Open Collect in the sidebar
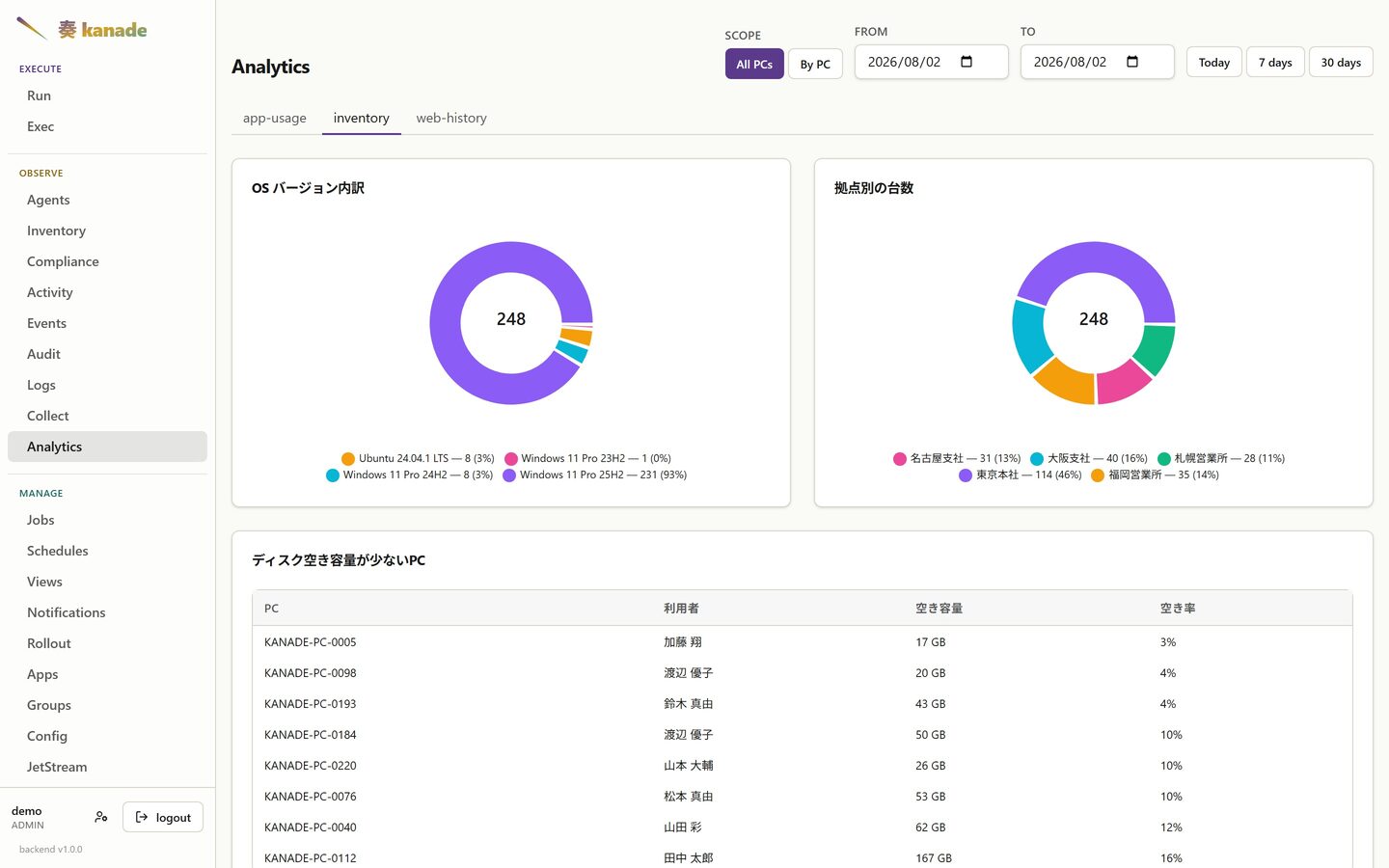Image resolution: width=1389 pixels, height=868 pixels. 107,416
